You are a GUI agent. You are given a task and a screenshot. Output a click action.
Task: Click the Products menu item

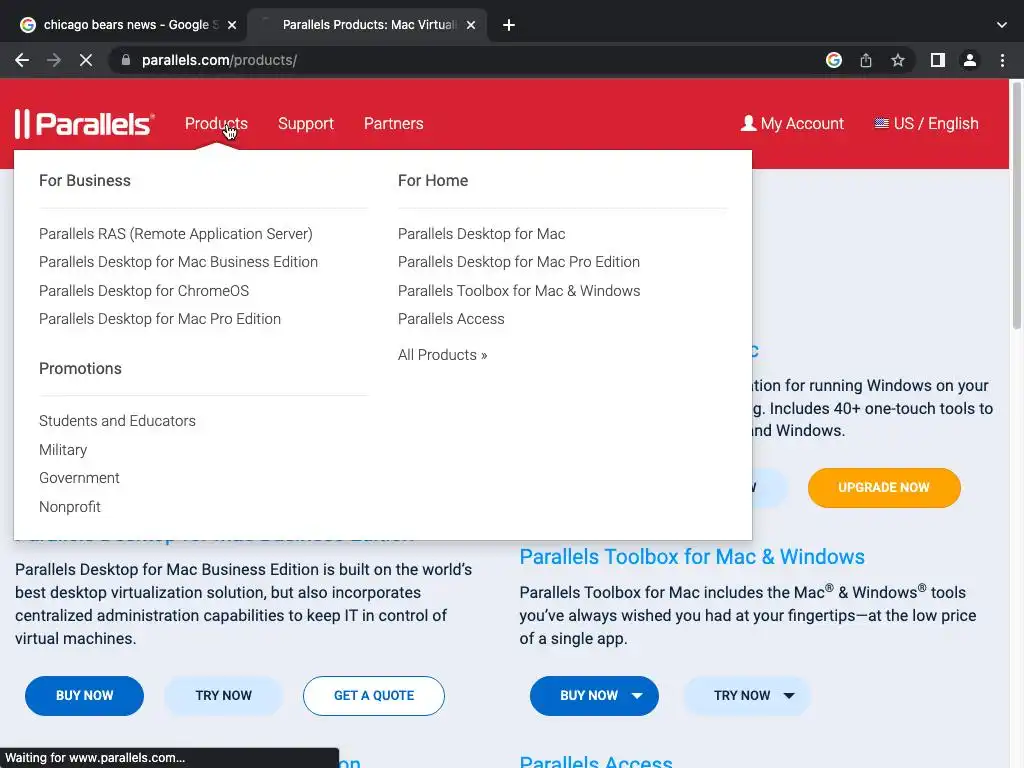(216, 123)
